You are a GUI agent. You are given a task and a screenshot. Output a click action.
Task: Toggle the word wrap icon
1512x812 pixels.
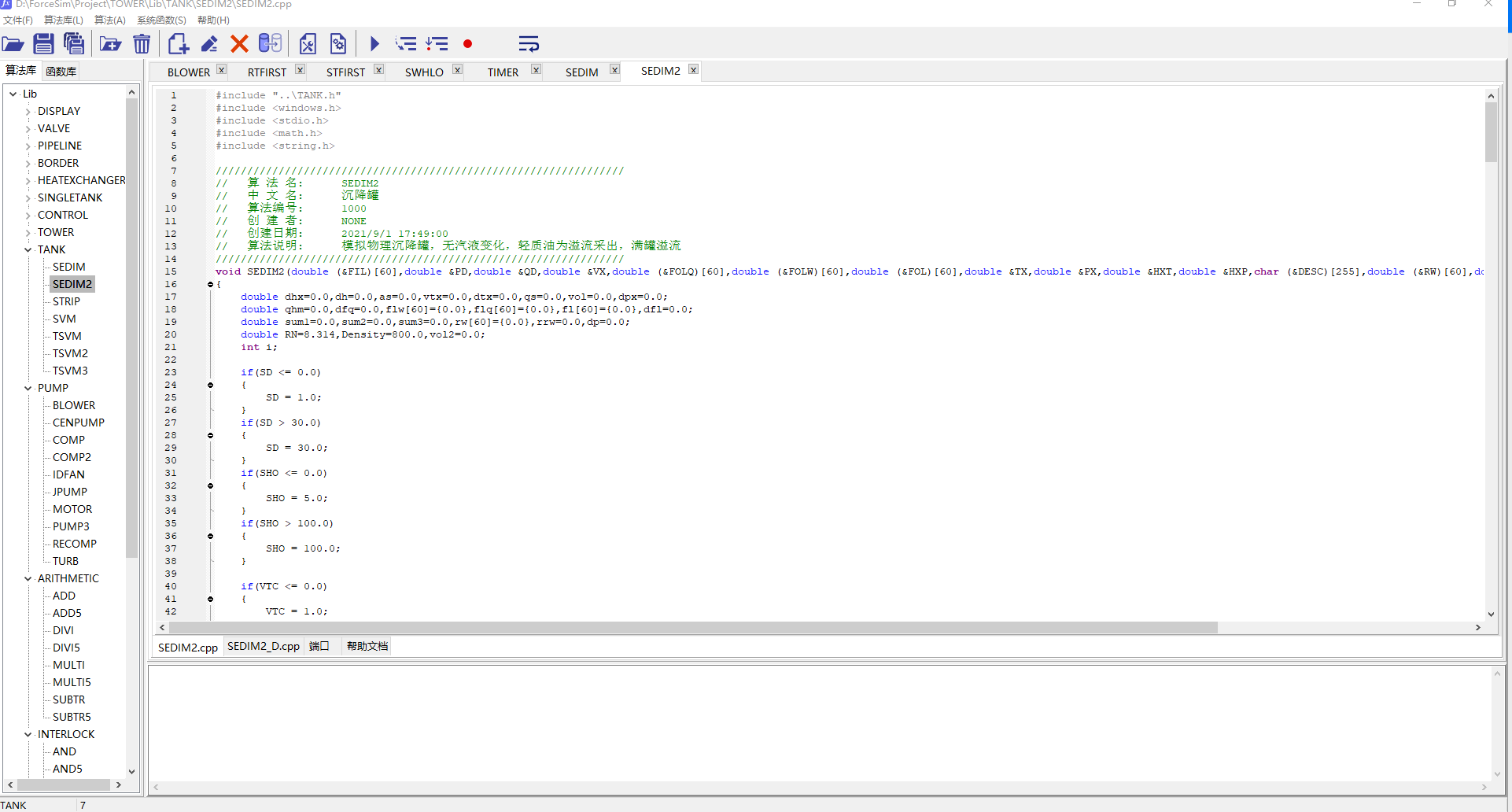coord(529,44)
